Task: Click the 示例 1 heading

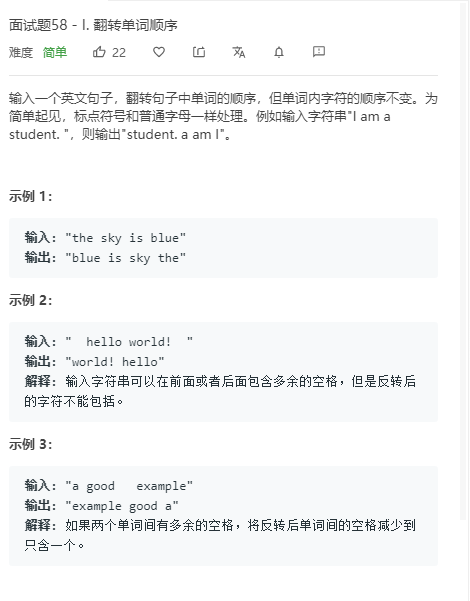Action: [31, 196]
